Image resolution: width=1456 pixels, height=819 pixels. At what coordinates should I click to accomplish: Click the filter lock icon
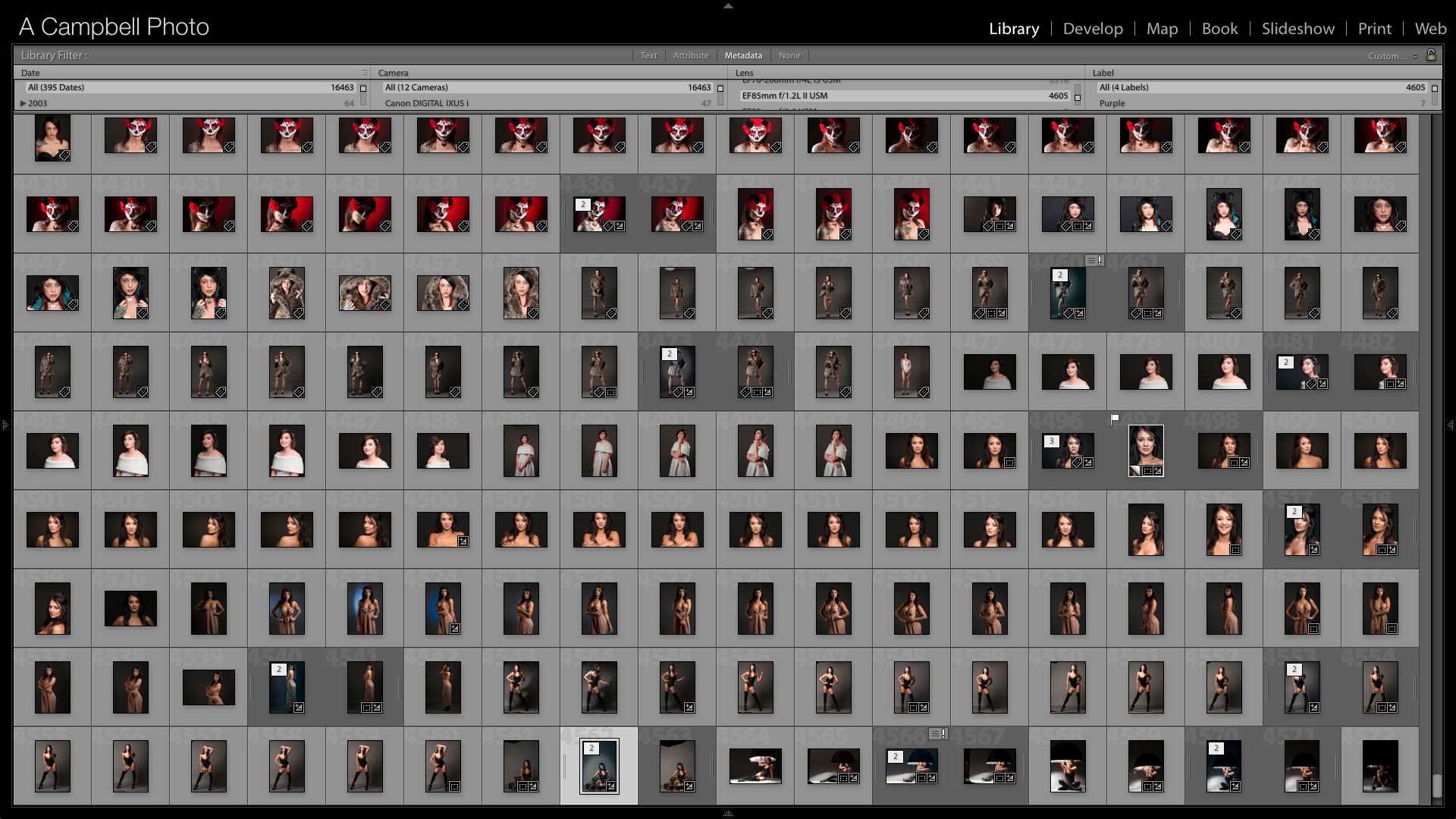click(x=1431, y=55)
